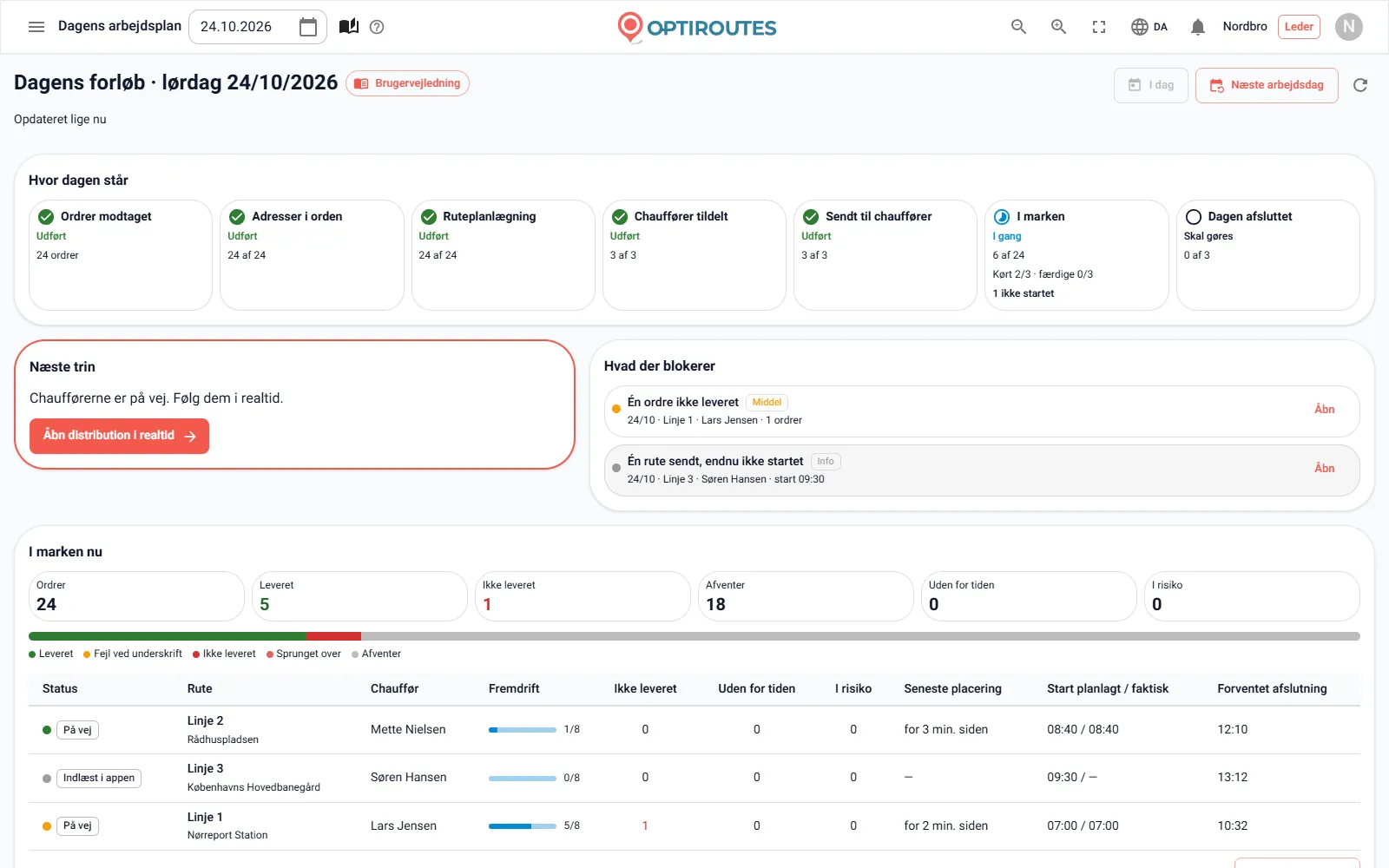Click the I dag button
The image size is (1389, 868).
(1151, 85)
